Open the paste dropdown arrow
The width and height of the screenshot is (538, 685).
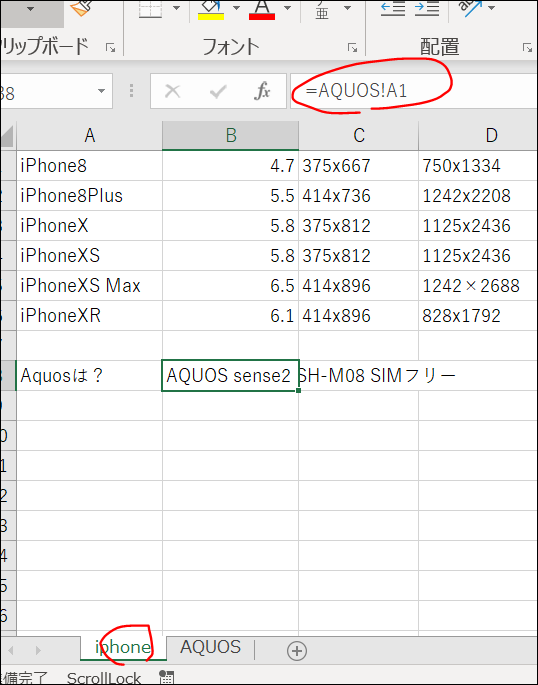(30, 9)
